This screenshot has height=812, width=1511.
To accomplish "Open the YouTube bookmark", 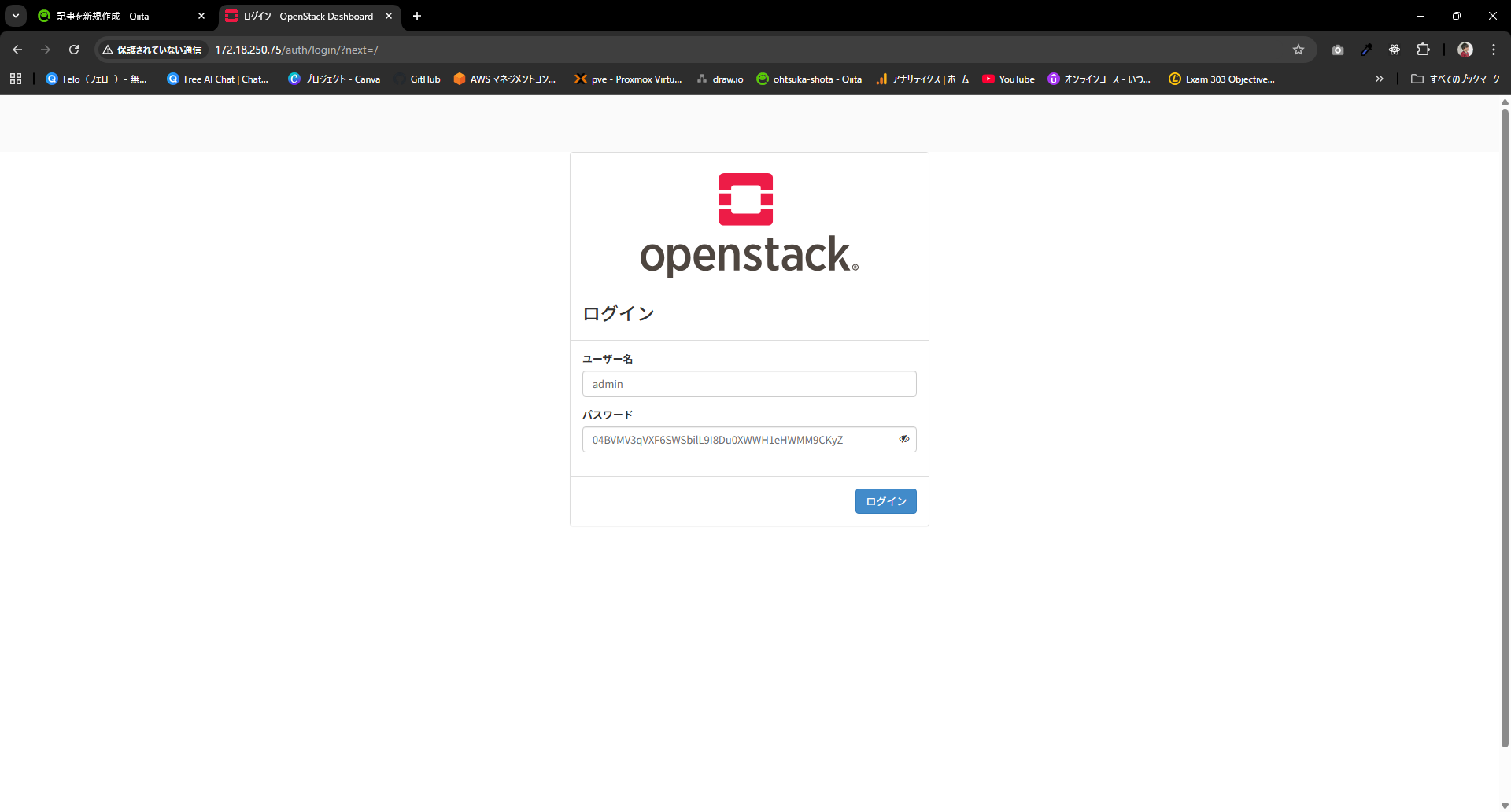I will pyautogui.click(x=1009, y=79).
